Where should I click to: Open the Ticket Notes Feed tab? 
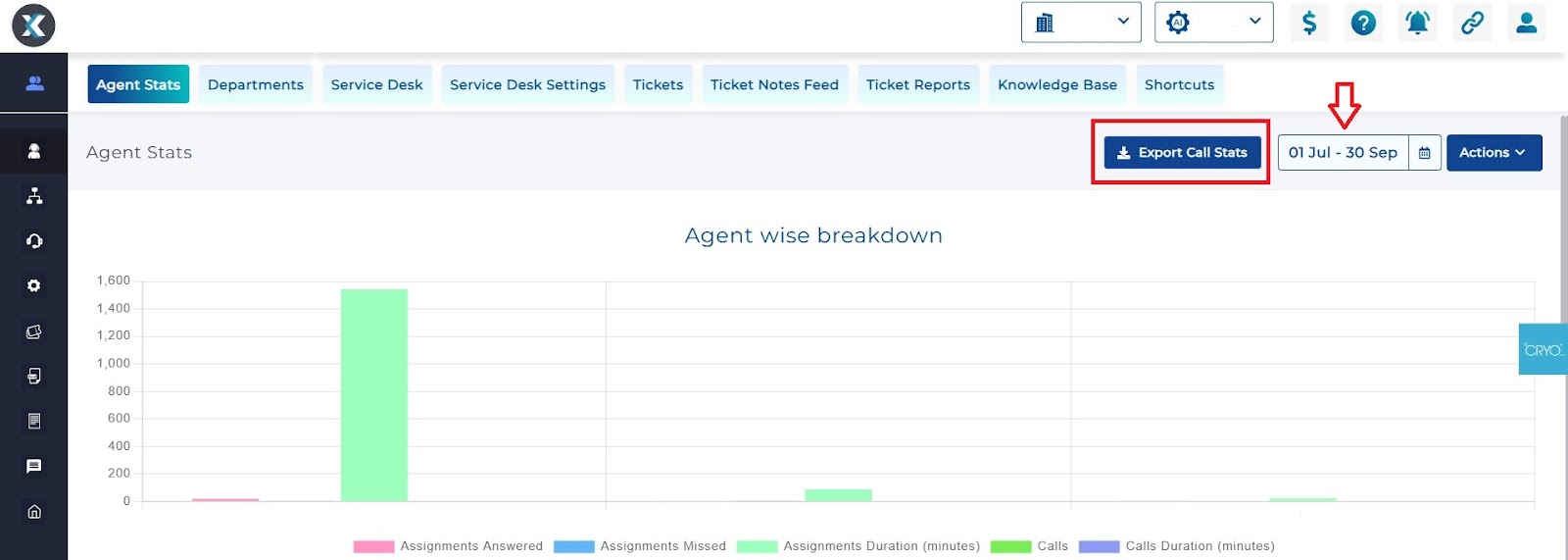click(775, 84)
